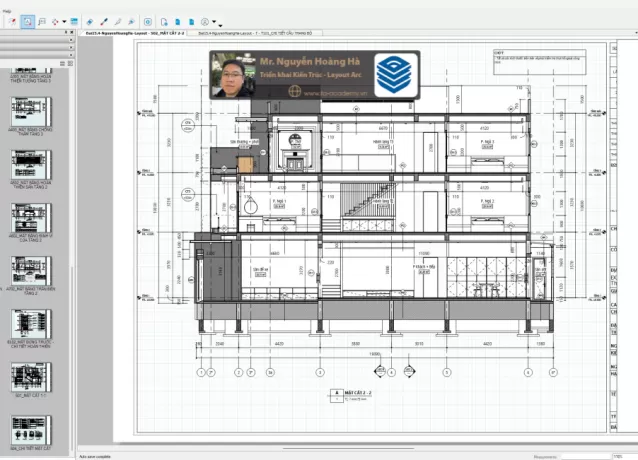This screenshot has width=638, height=460.
Task: Click the Mr. Nguyễn Hoàng Hà banner
Action: [315, 75]
